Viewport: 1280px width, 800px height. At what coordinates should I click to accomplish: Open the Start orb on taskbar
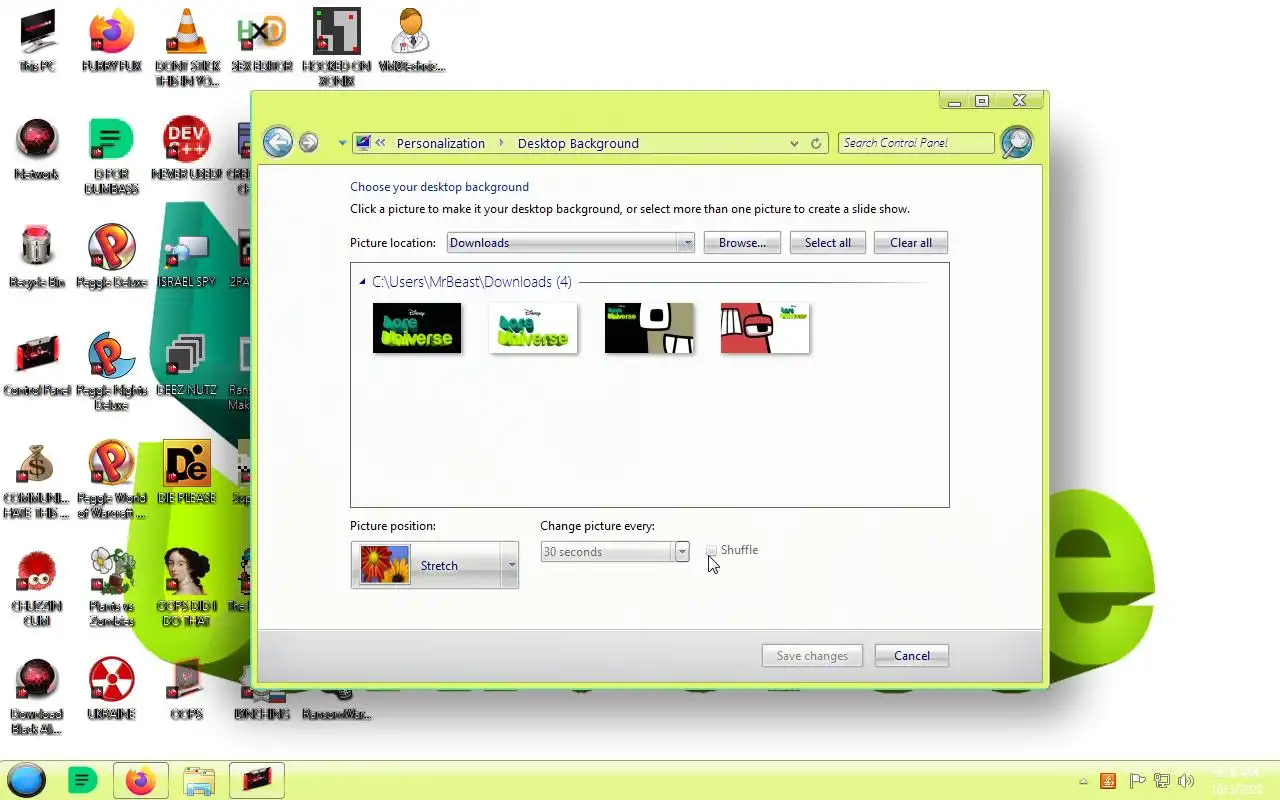point(27,780)
